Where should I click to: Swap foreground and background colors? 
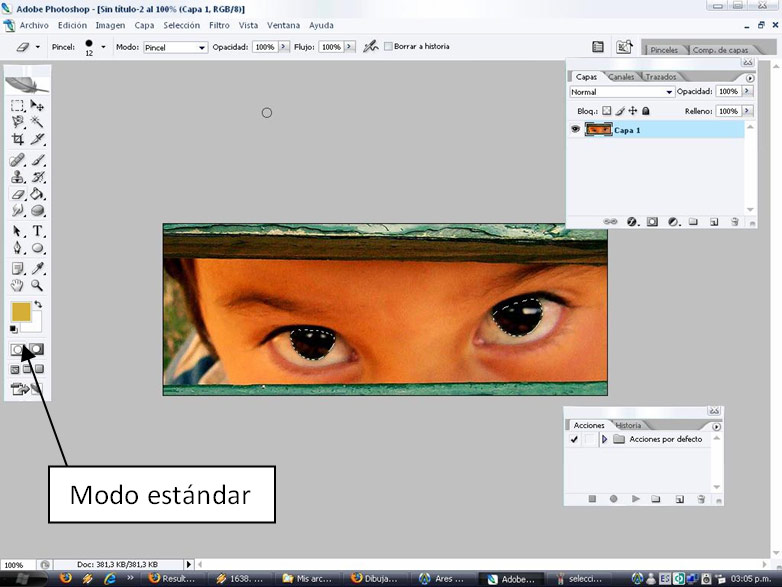[38, 304]
